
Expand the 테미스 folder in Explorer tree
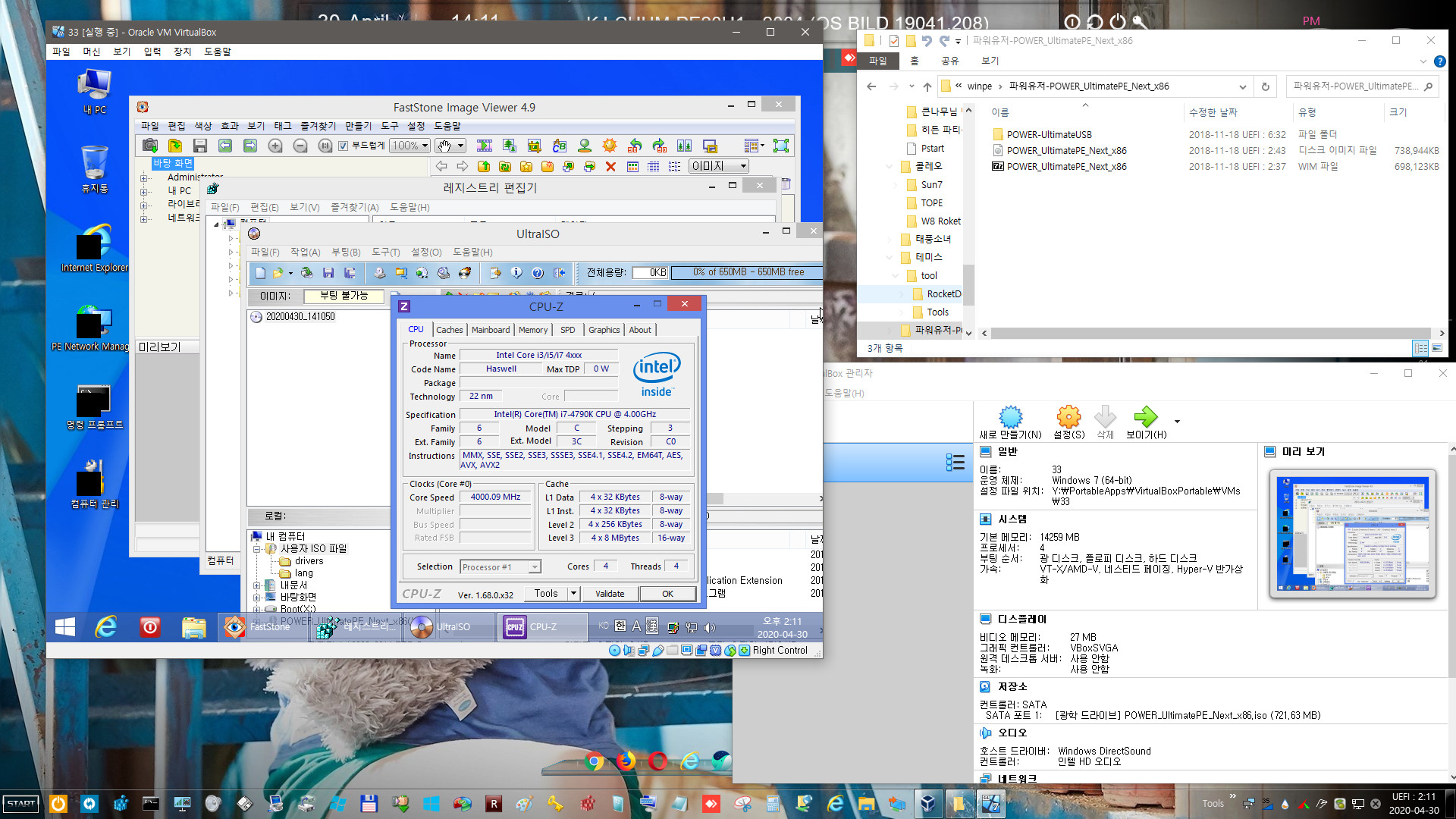coord(890,258)
